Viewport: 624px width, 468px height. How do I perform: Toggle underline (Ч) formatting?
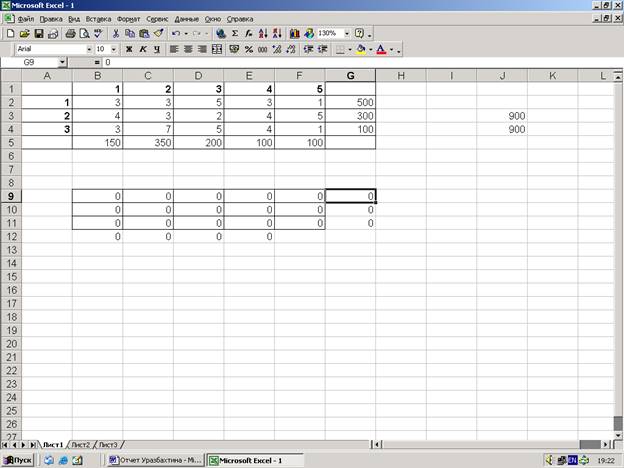click(157, 49)
